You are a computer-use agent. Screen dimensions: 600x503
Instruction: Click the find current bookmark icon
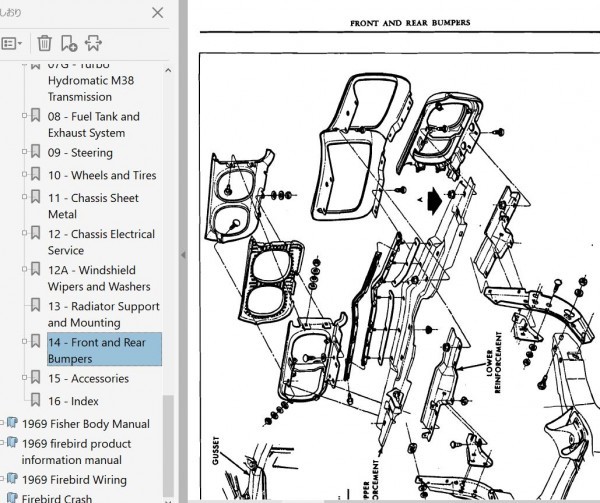point(93,43)
